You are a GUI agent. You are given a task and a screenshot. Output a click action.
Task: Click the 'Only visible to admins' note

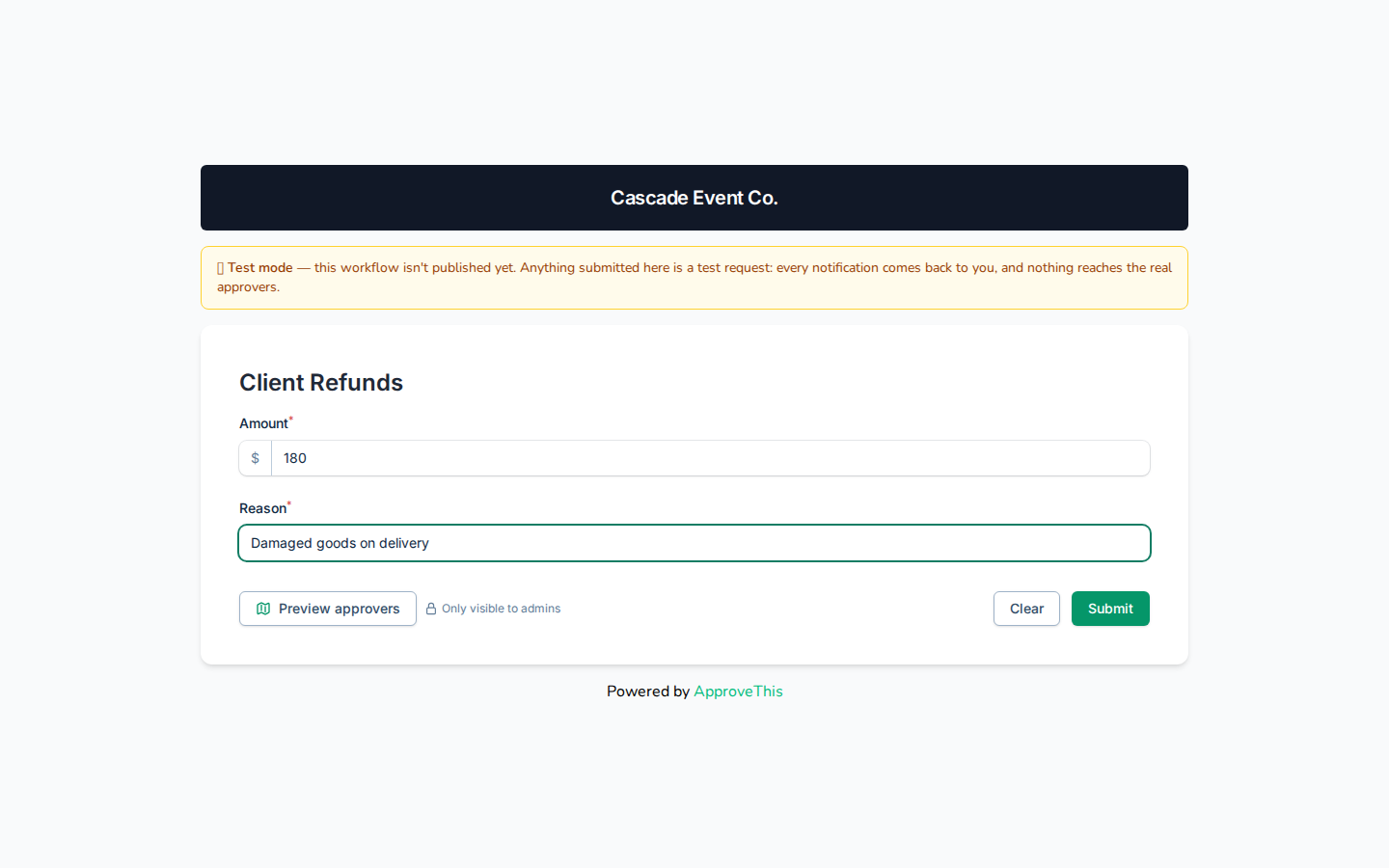pos(501,609)
